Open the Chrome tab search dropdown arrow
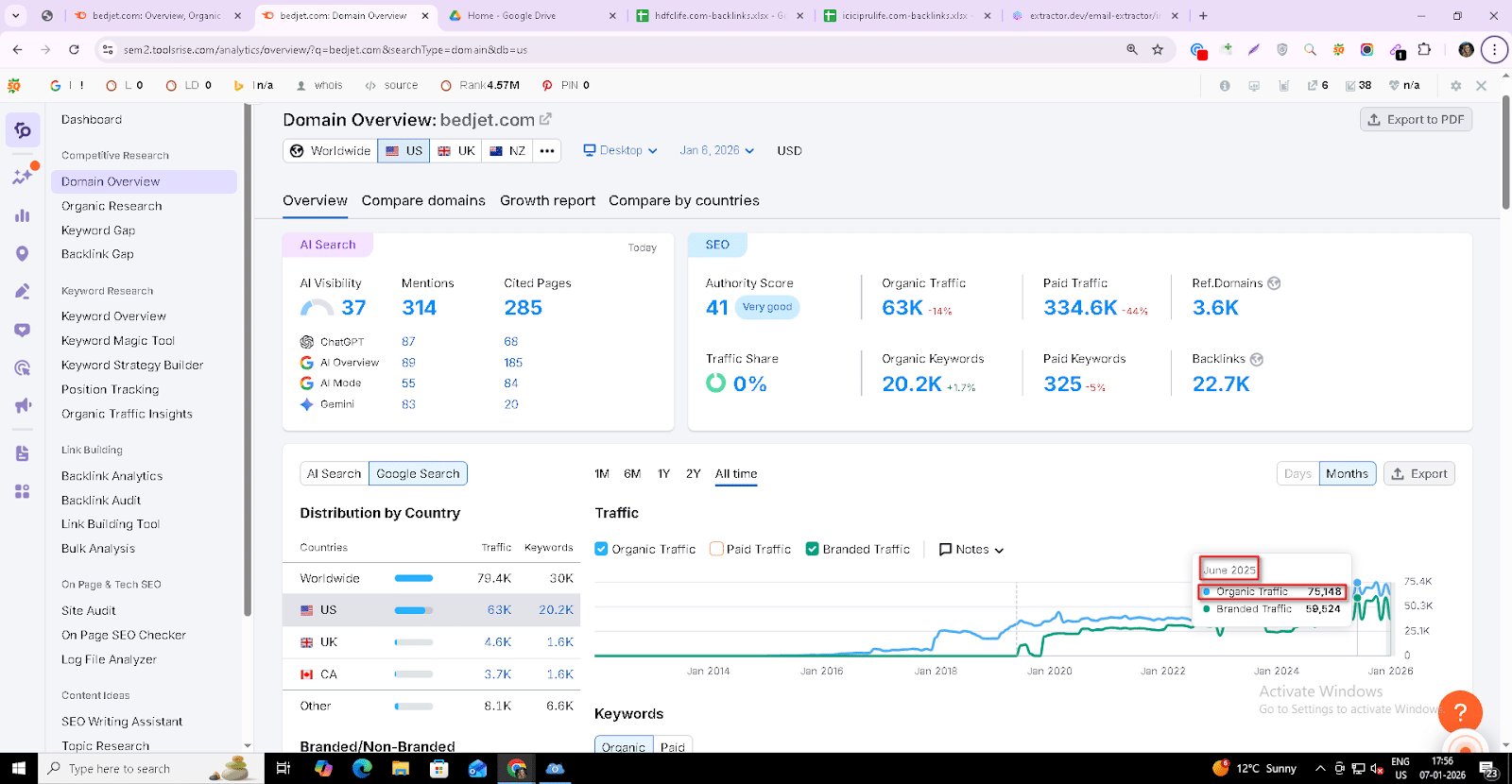 [x=16, y=15]
